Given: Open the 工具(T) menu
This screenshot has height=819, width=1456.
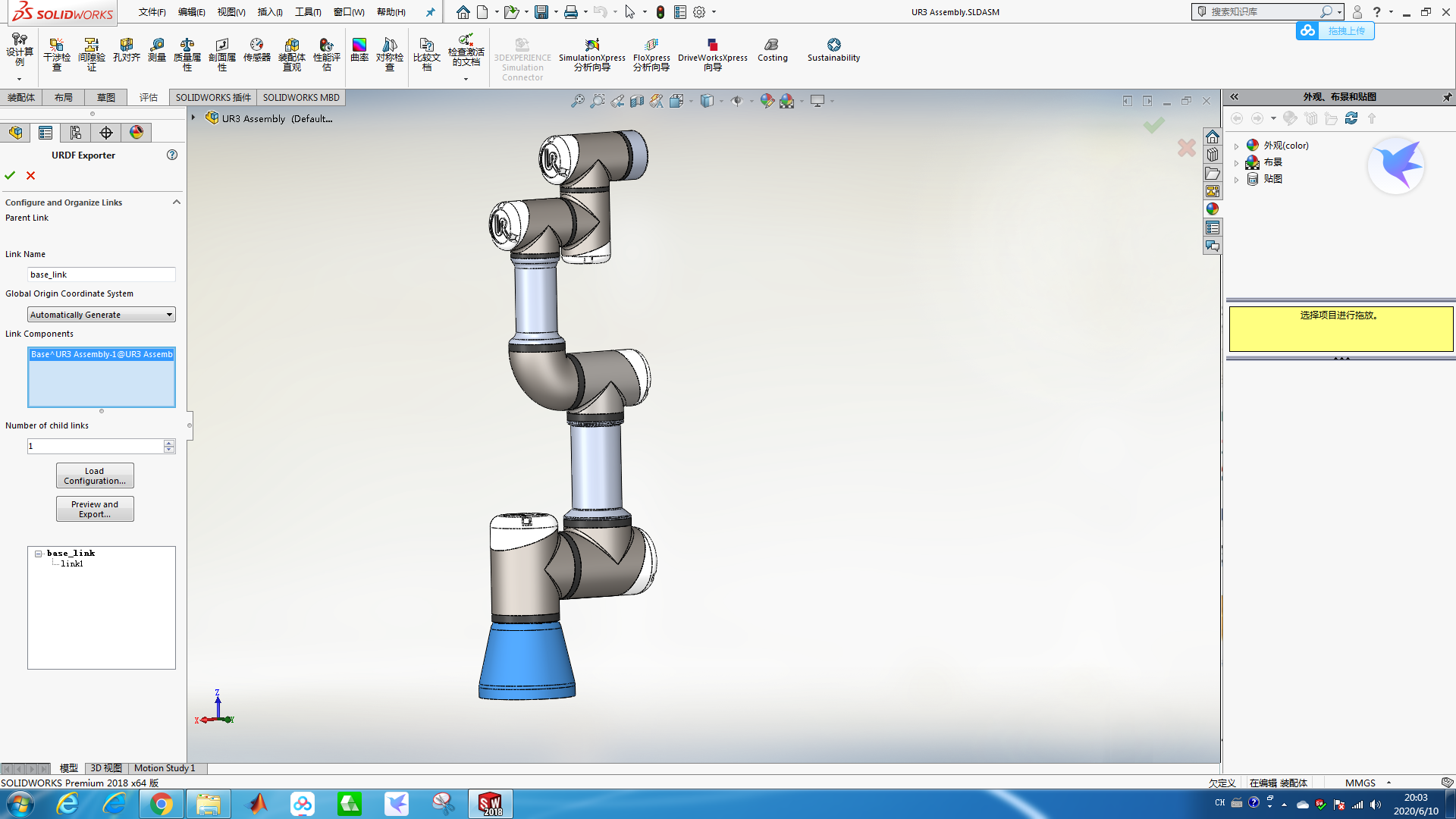Looking at the screenshot, I should pyautogui.click(x=308, y=12).
